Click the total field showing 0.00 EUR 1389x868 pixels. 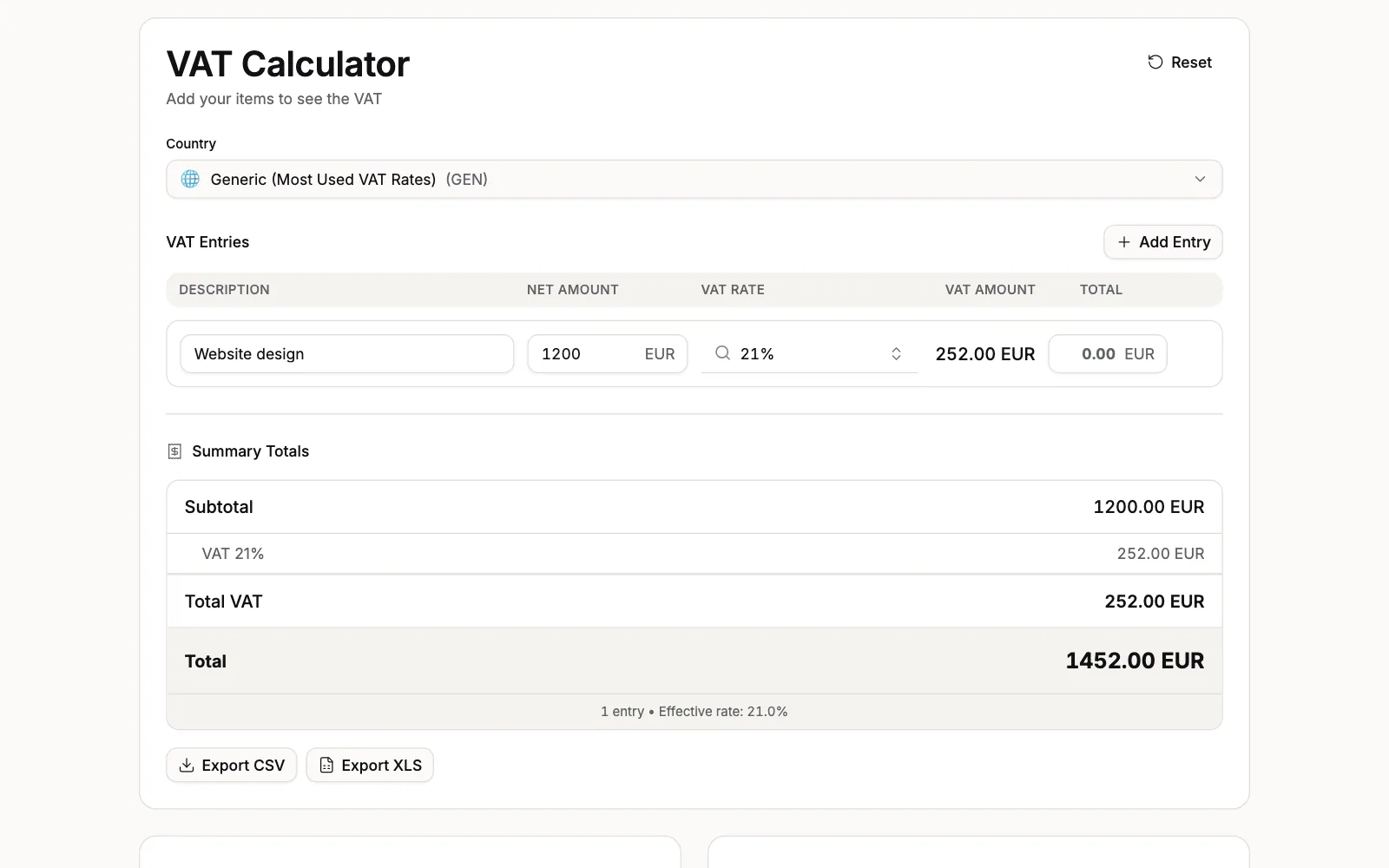click(x=1108, y=354)
